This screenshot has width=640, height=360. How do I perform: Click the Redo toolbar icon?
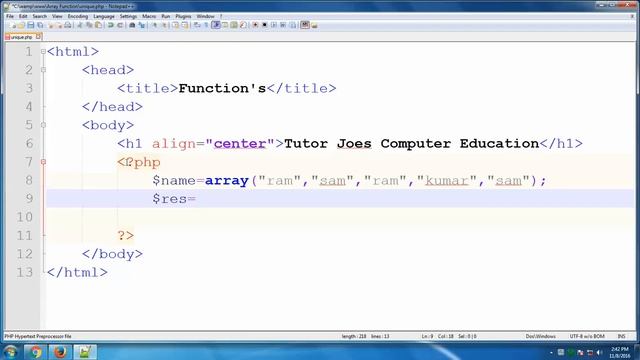120,25
